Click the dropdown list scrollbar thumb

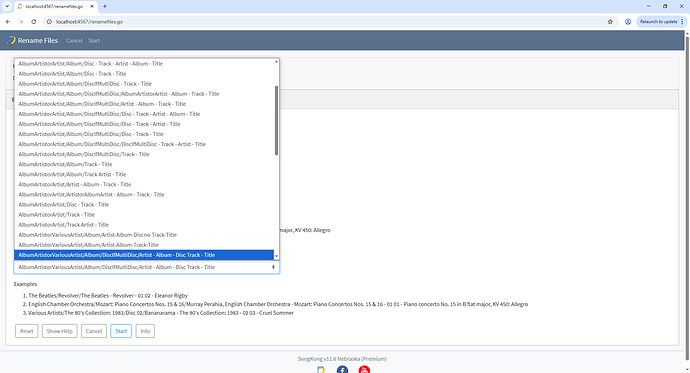pos(276,120)
